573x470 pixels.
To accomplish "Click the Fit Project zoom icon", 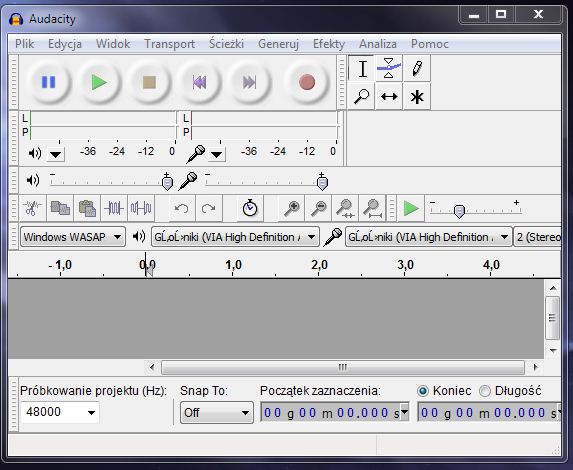I will (372, 208).
